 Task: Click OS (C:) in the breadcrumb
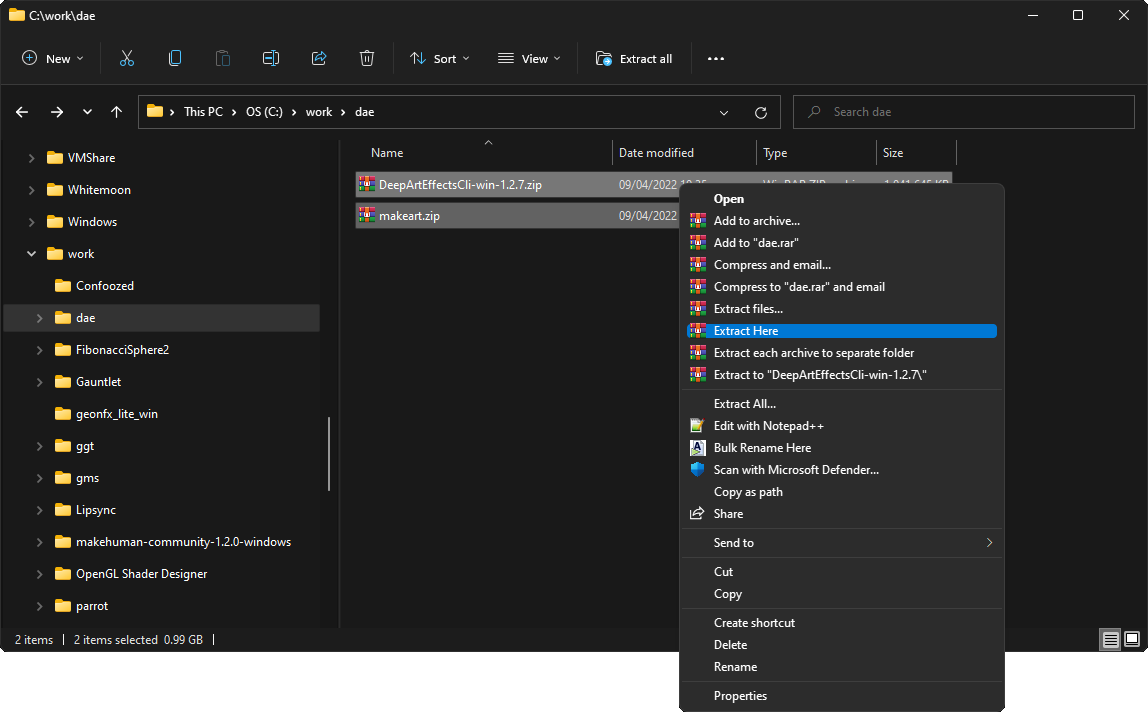[264, 112]
